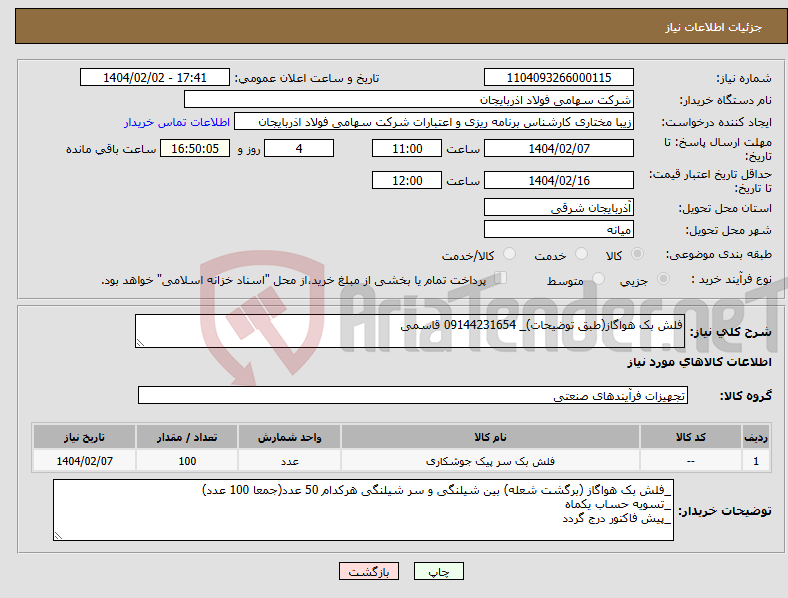Click the unit cell عدد

(289, 461)
